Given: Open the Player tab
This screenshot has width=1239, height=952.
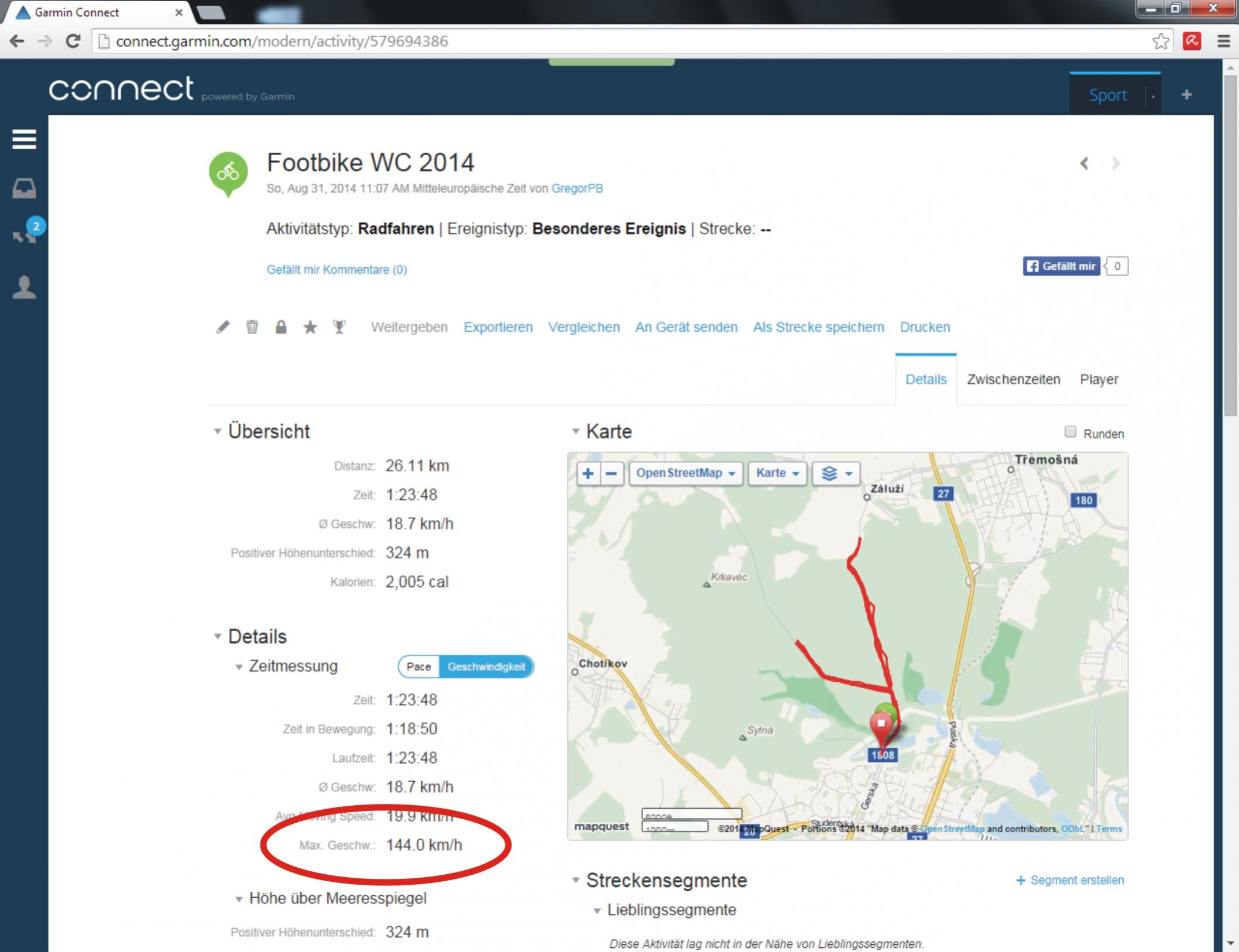Looking at the screenshot, I should click(1099, 379).
